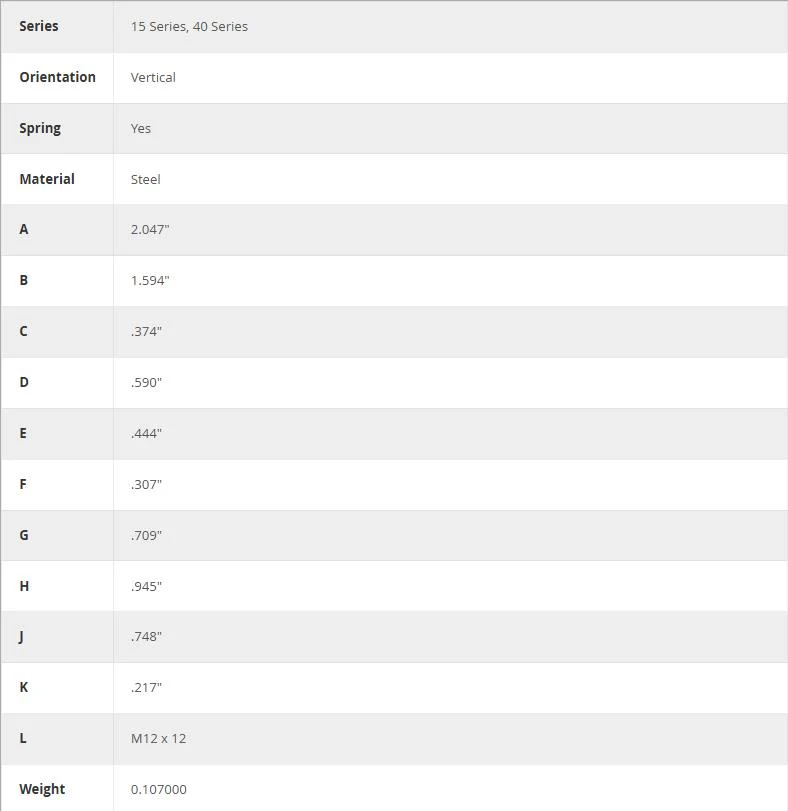Click the .374" dimension C value
Viewport: 788px width, 811px height.
click(x=146, y=332)
